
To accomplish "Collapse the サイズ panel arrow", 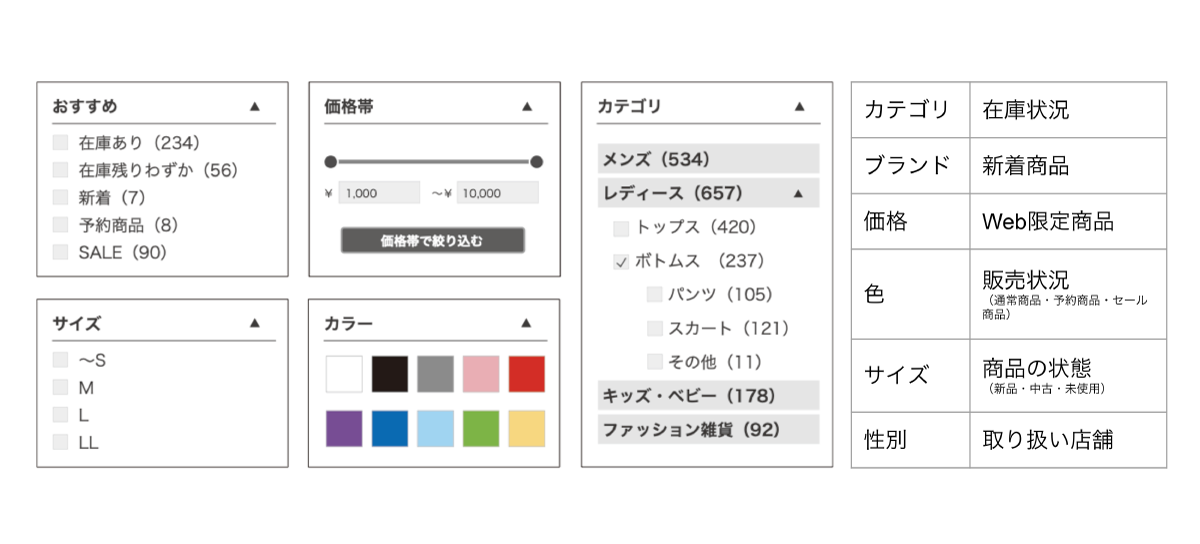I will click(254, 322).
